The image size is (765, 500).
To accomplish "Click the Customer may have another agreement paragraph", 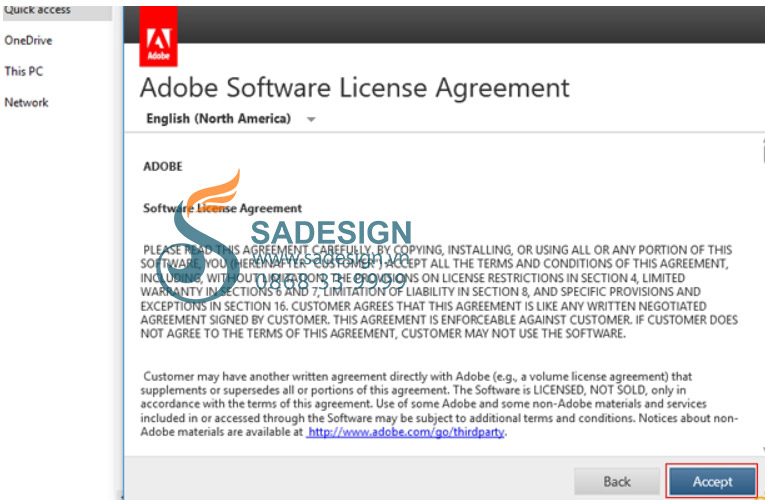I will tap(439, 404).
